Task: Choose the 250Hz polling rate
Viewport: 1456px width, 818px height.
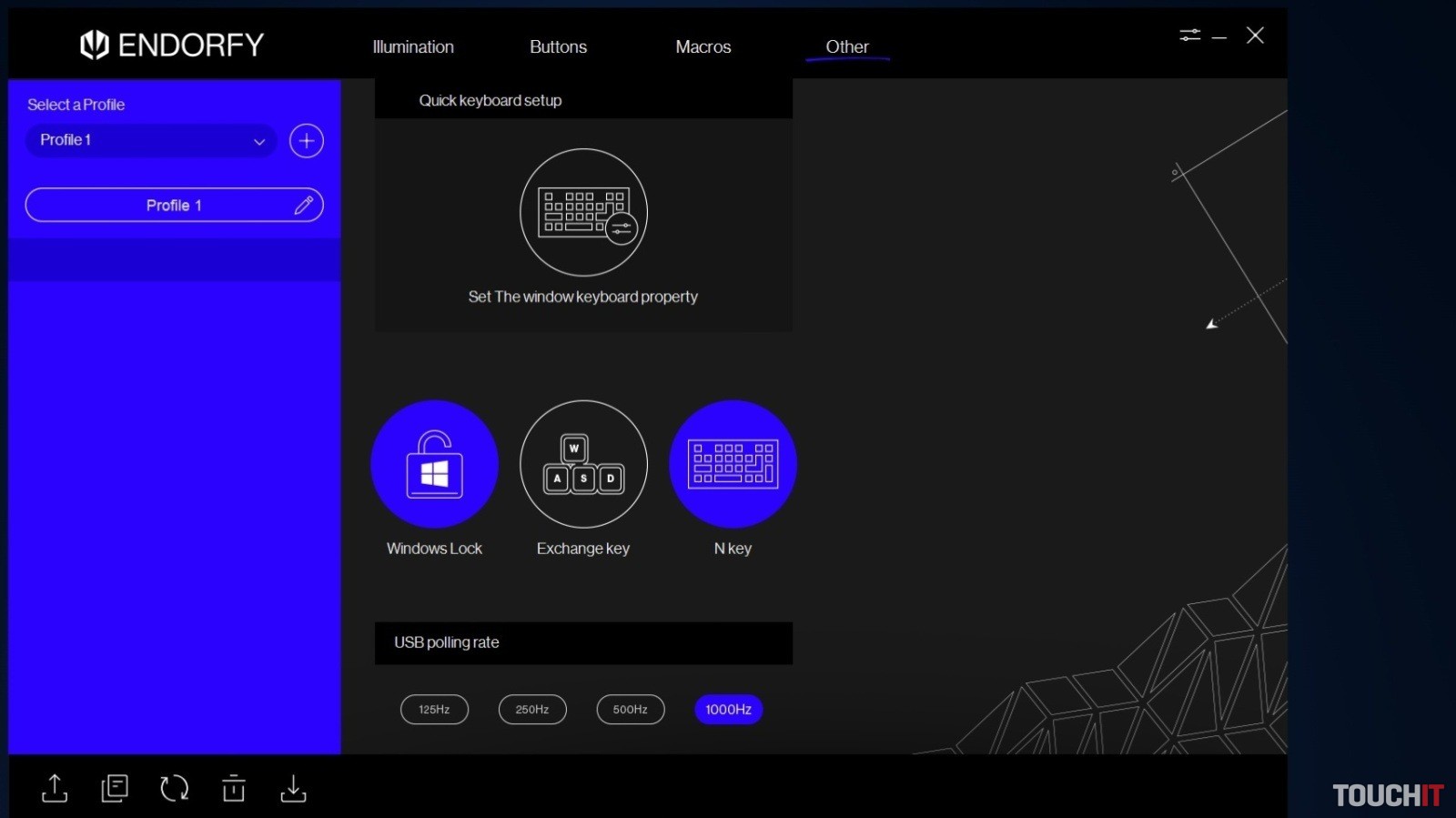Action: click(532, 710)
